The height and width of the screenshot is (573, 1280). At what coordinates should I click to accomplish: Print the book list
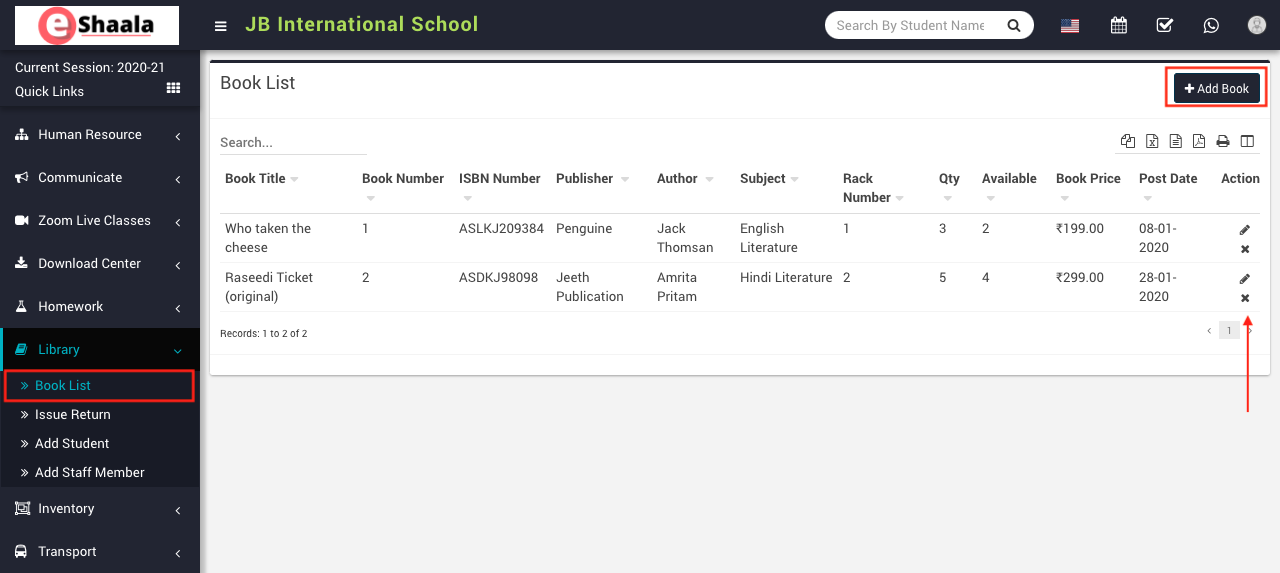coord(1223,142)
